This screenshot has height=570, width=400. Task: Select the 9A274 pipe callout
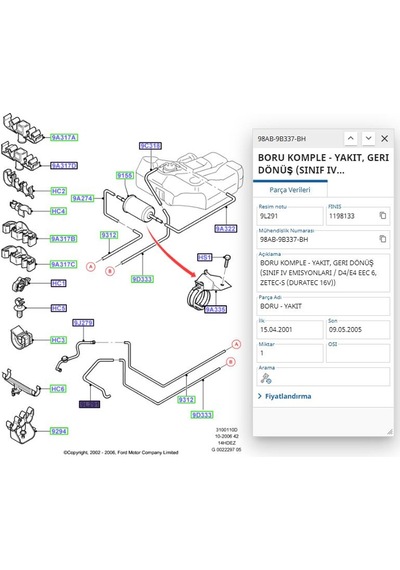(x=83, y=198)
